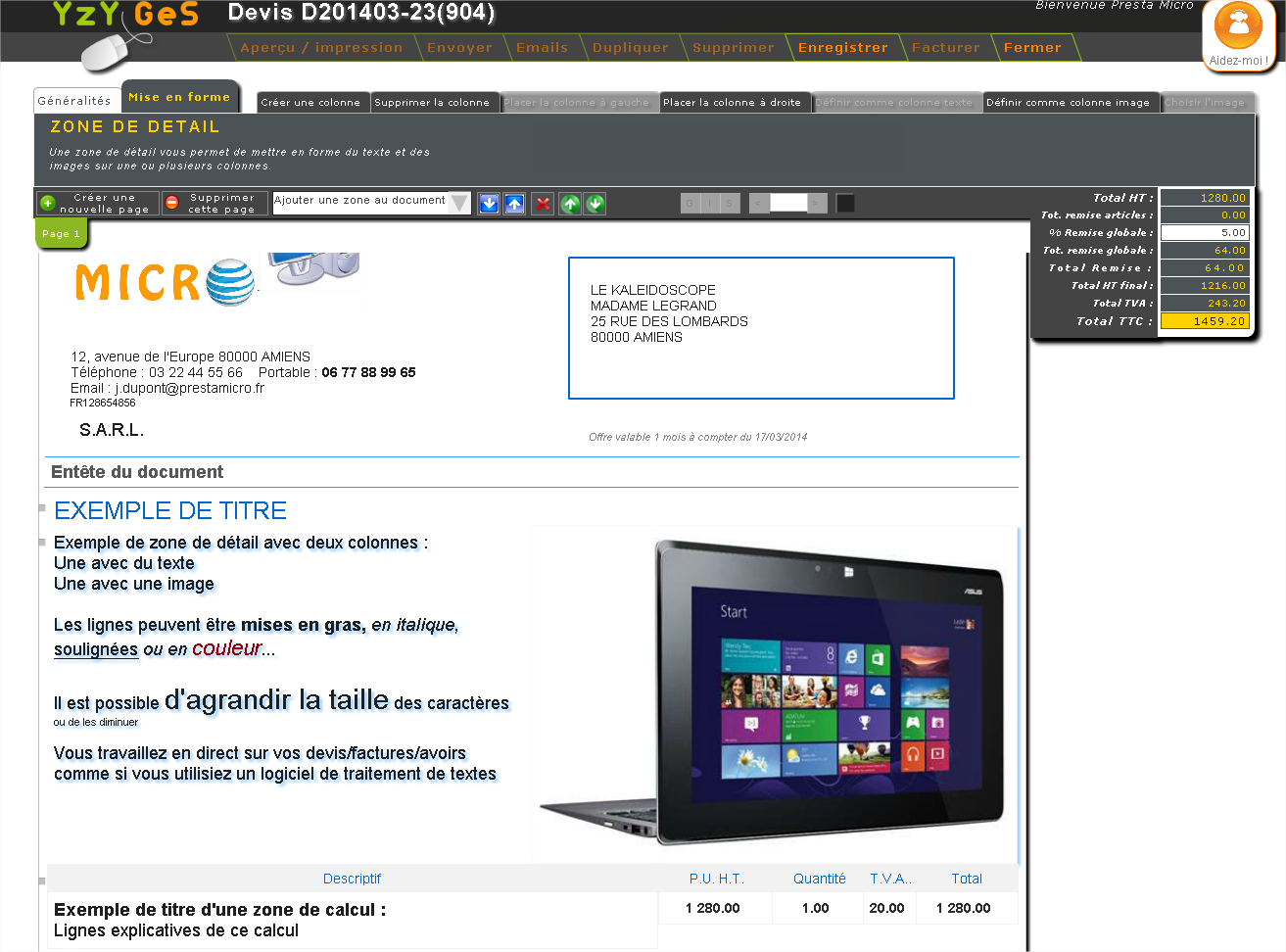This screenshot has height=952, width=1286.
Task: Click the email j.dupont@prestamicro.fr line
Action: pyautogui.click(x=167, y=388)
